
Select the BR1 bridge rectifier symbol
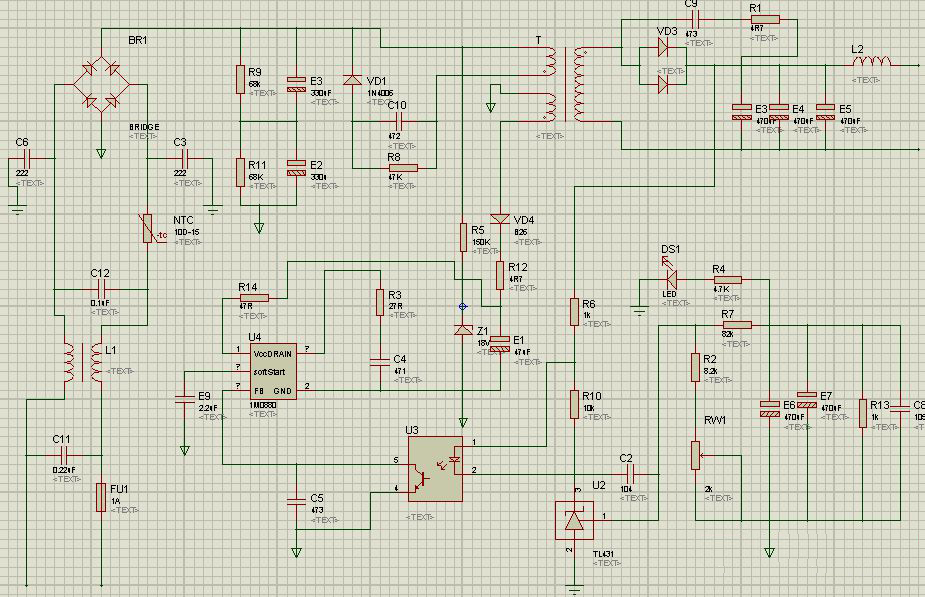tap(101, 84)
